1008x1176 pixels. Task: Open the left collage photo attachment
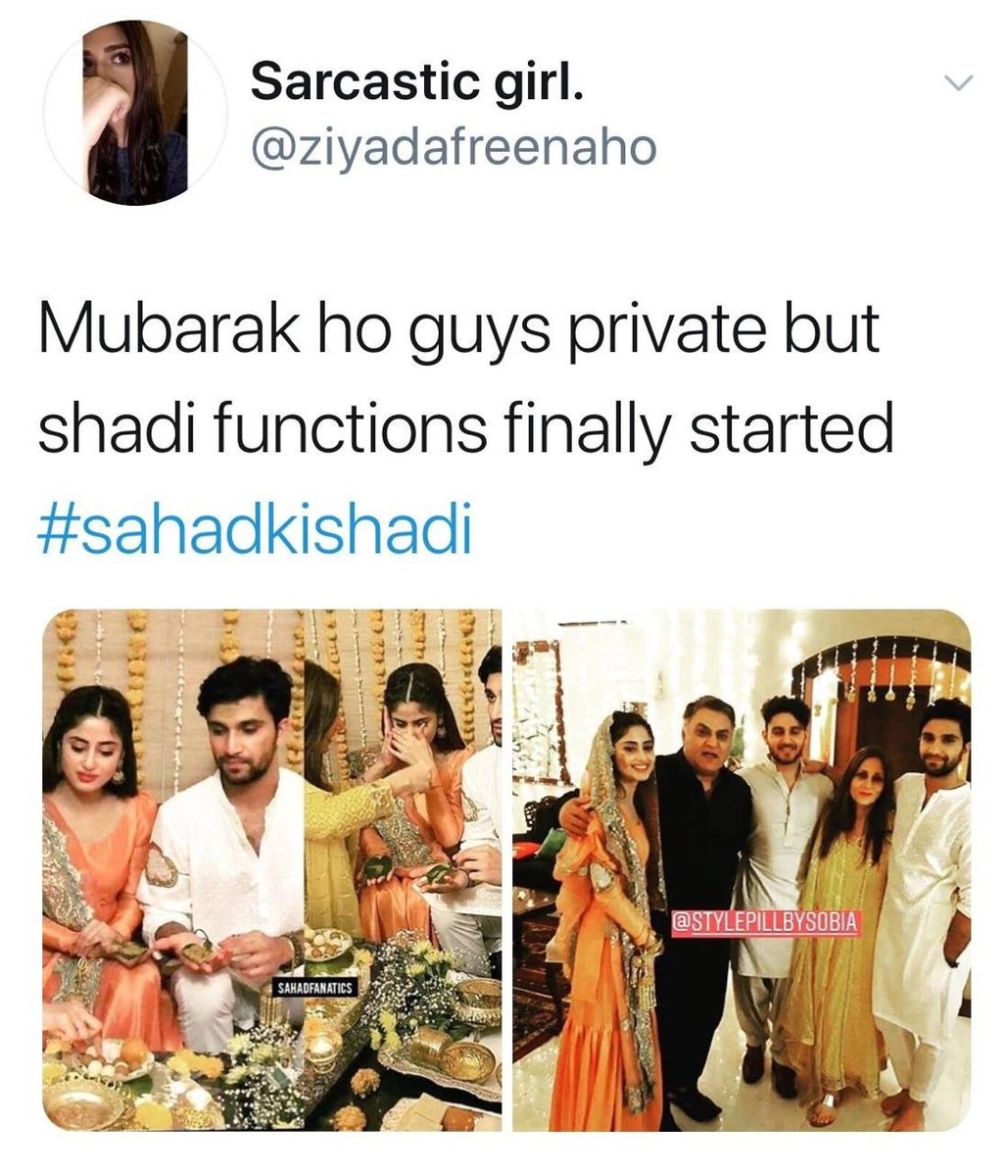click(x=270, y=870)
